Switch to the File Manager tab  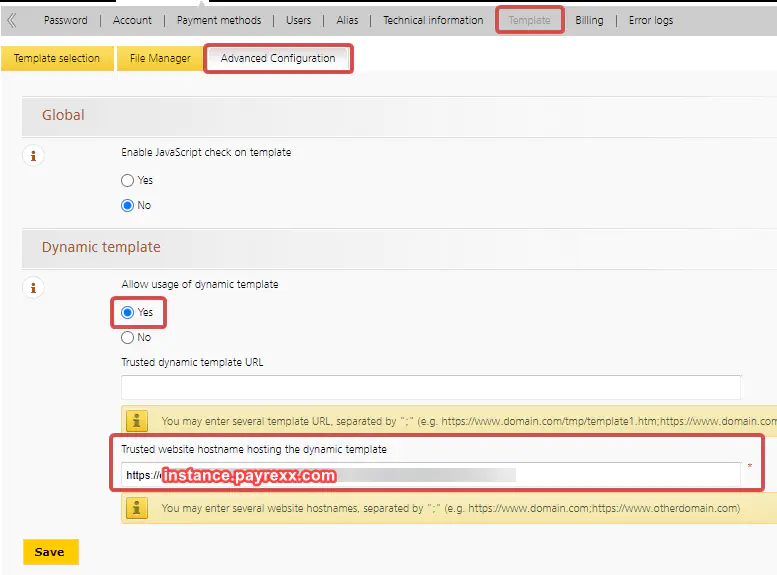[160, 59]
